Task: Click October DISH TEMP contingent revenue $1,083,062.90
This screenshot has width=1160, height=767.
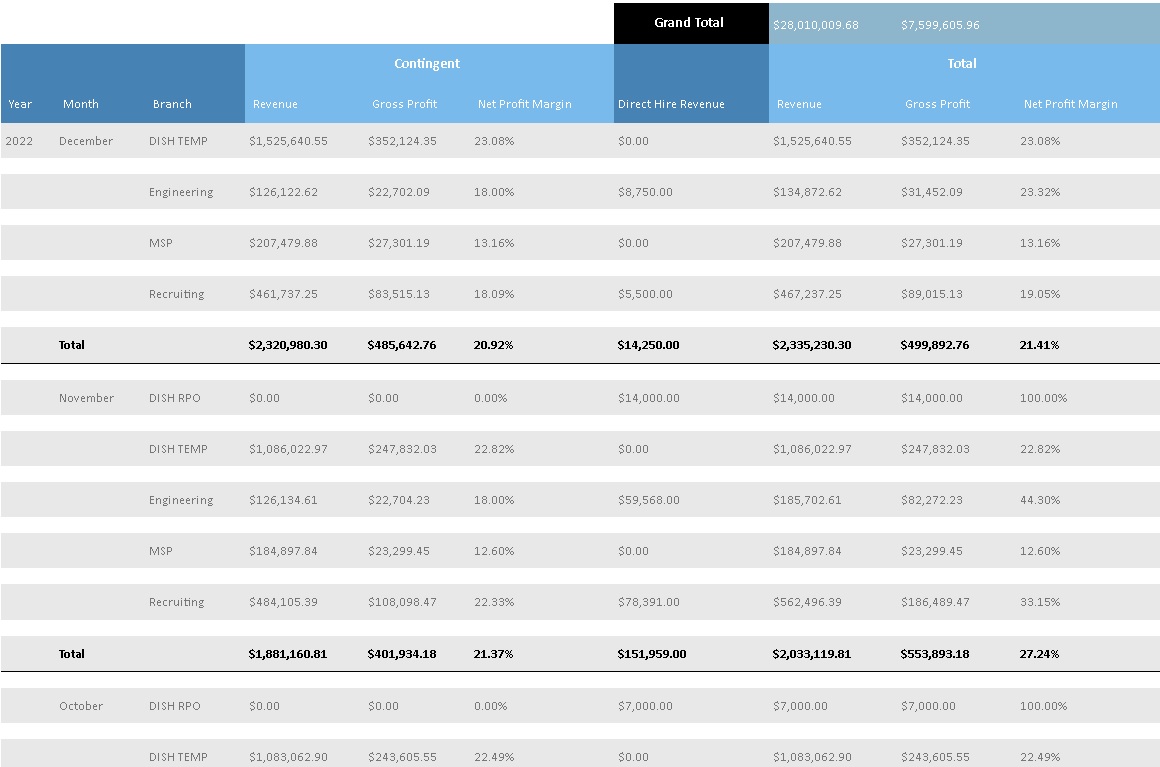Action: click(x=288, y=757)
